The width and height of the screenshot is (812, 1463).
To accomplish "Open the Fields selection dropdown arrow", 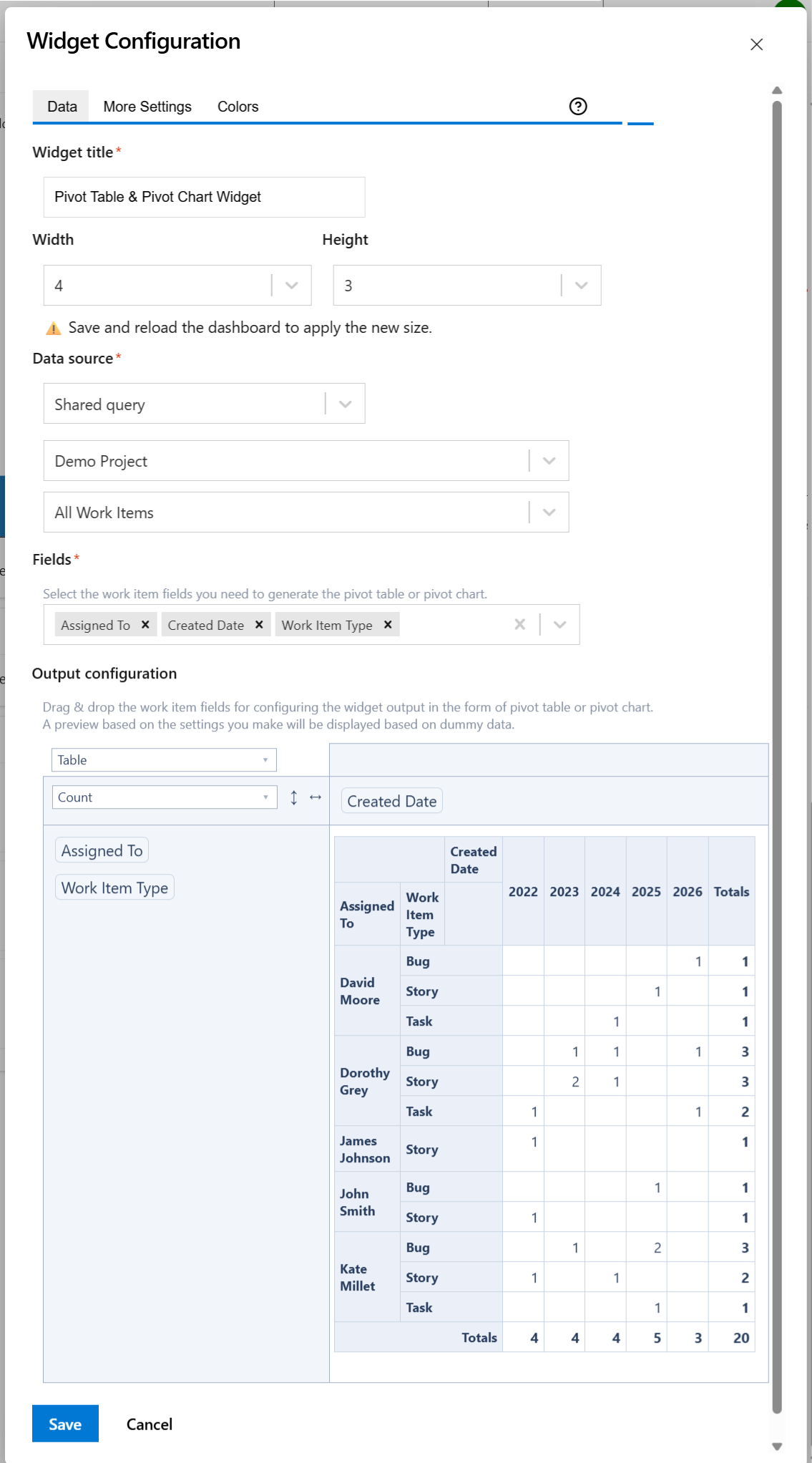I will [560, 625].
